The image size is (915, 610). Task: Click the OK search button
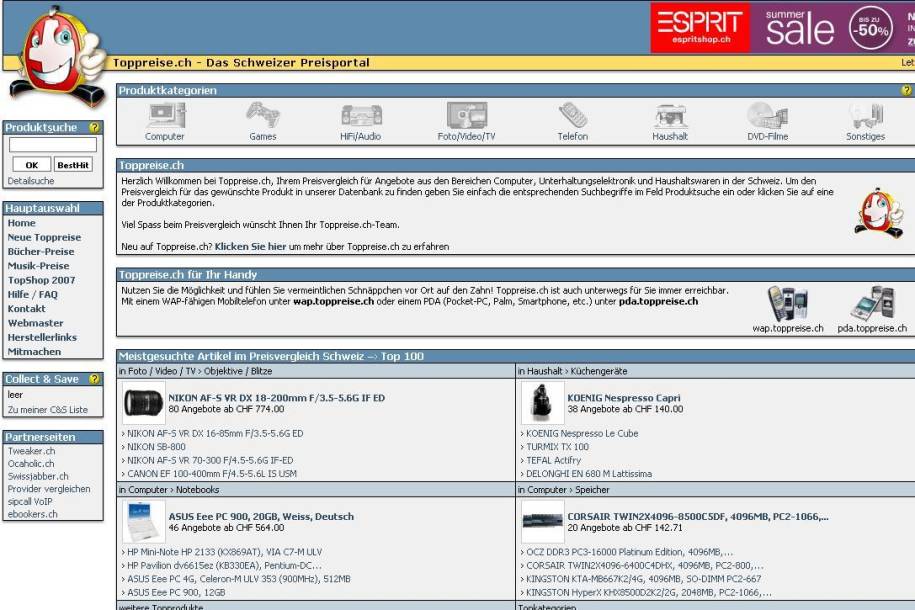(x=32, y=165)
